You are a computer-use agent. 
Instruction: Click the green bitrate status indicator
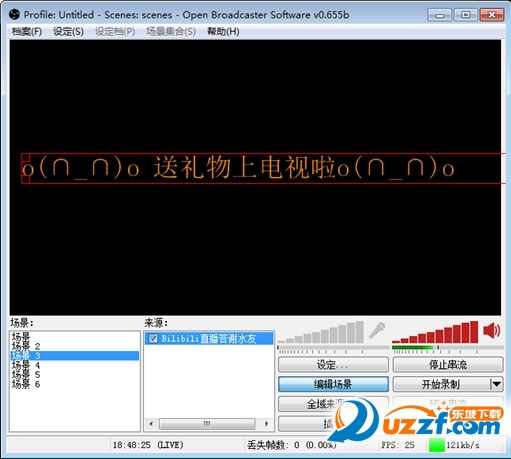[x=437, y=445]
